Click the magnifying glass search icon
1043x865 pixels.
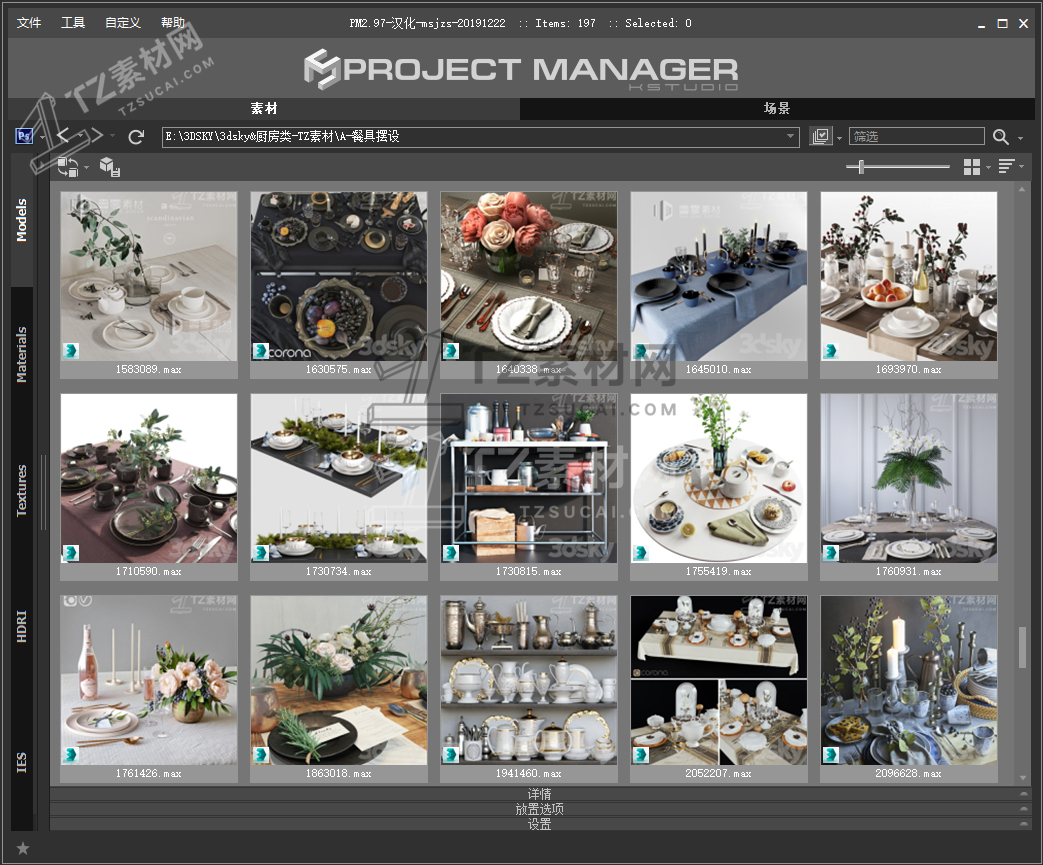[x=1000, y=137]
